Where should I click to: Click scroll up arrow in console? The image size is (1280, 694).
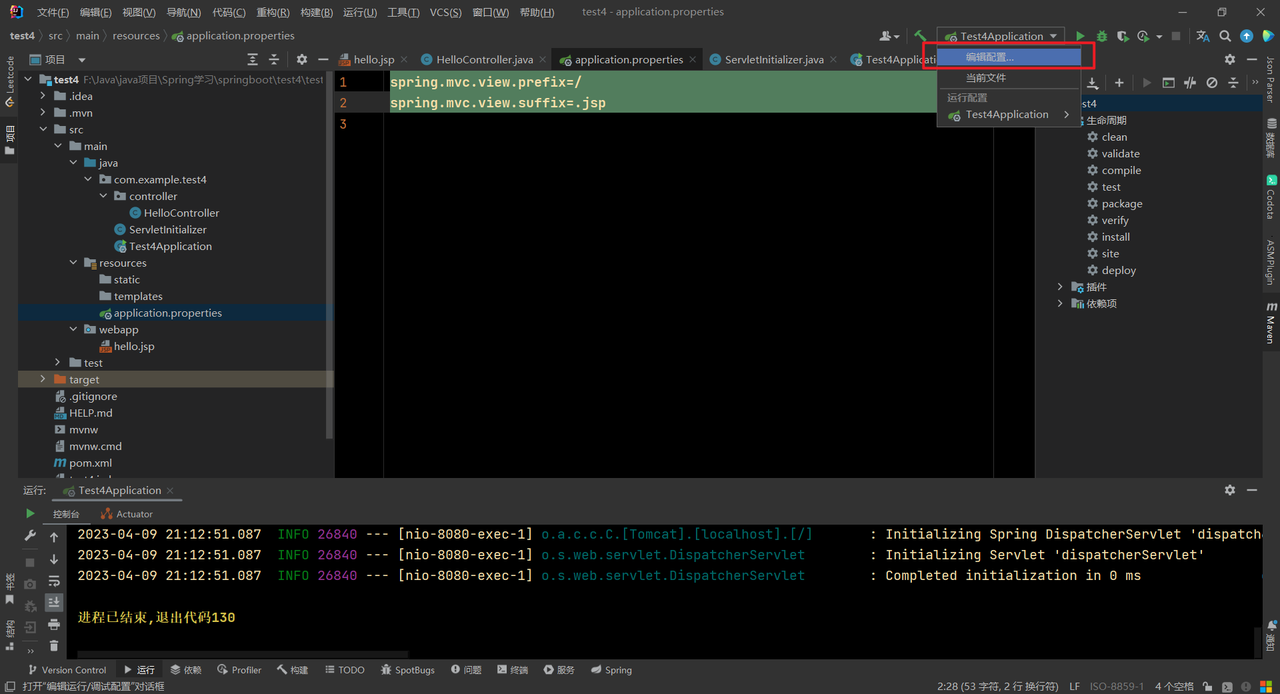pos(54,537)
